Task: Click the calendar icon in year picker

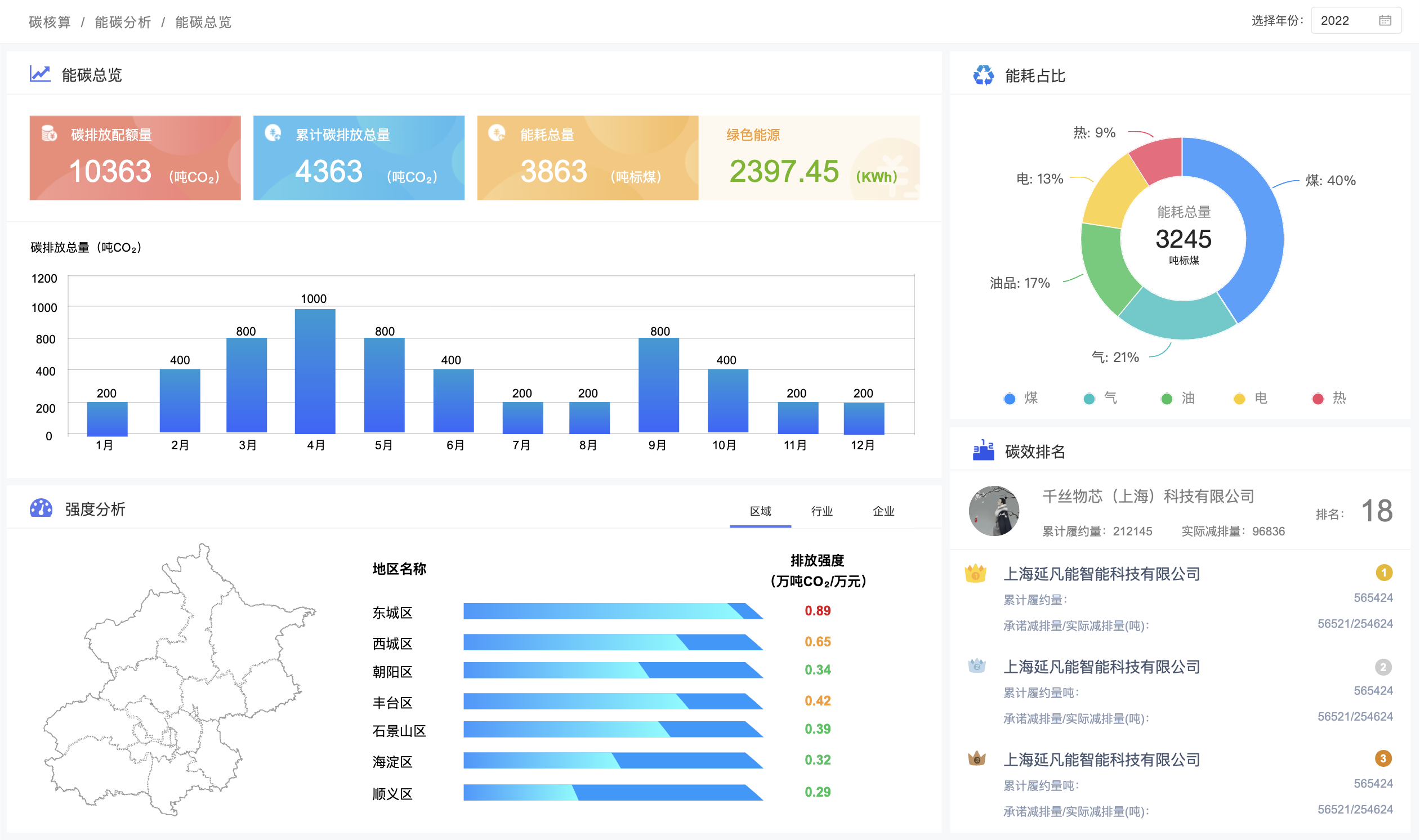Action: coord(1385,21)
